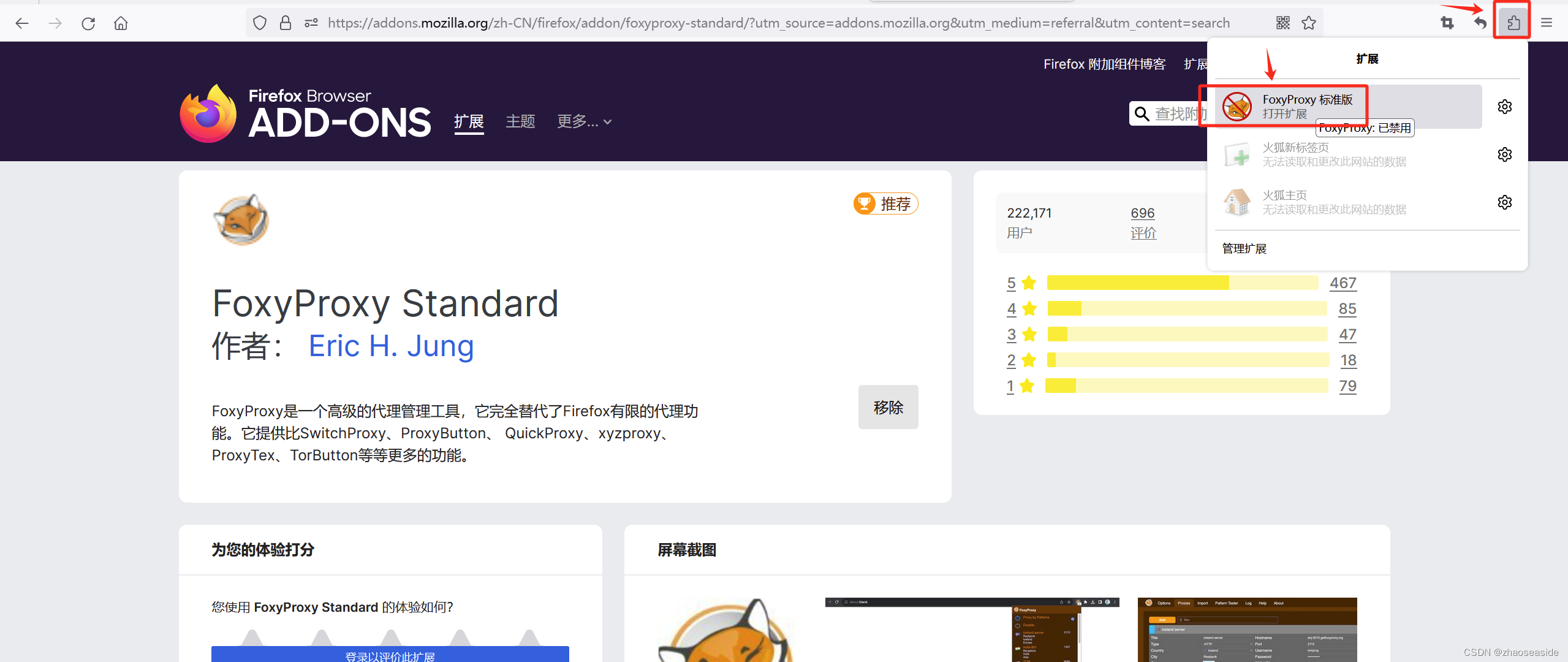The width and height of the screenshot is (1568, 662).
Task: Reload the page with the refresh icon
Action: point(88,23)
